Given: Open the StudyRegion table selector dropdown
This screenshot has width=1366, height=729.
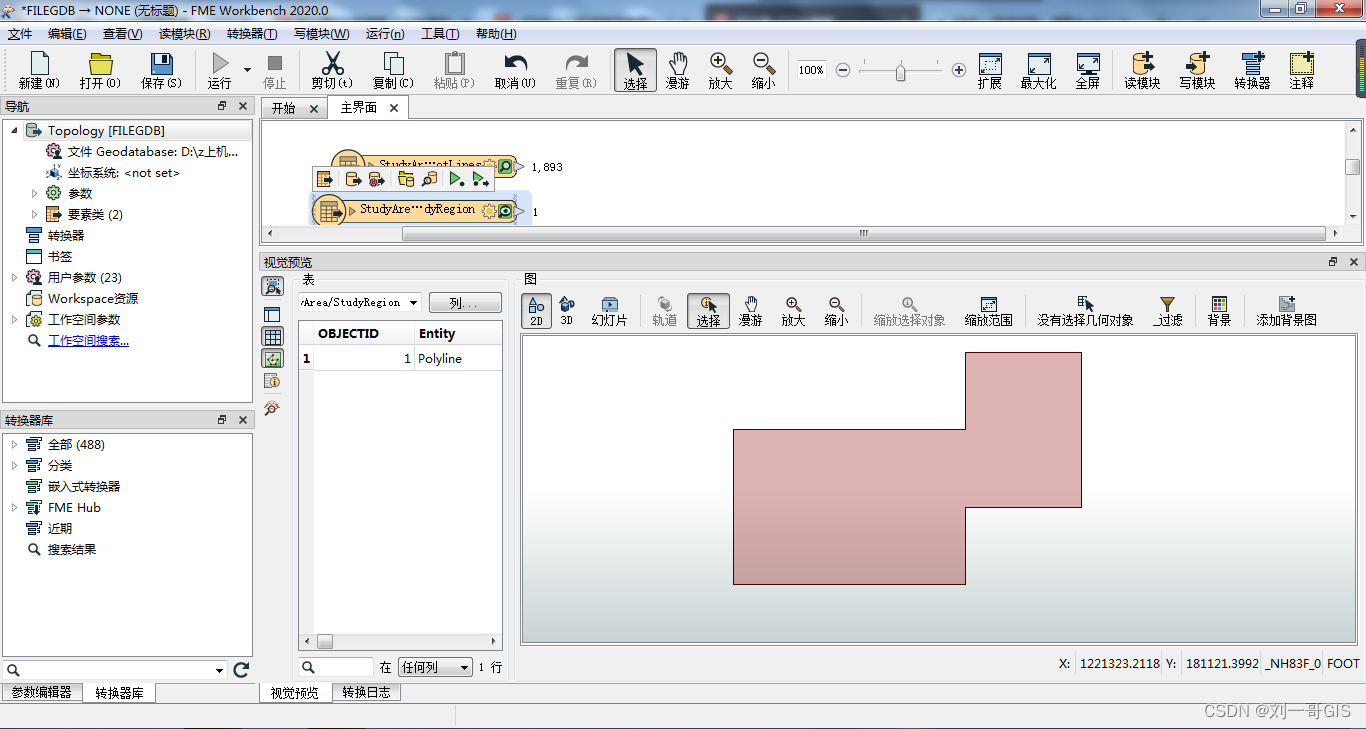Looking at the screenshot, I should [x=415, y=303].
